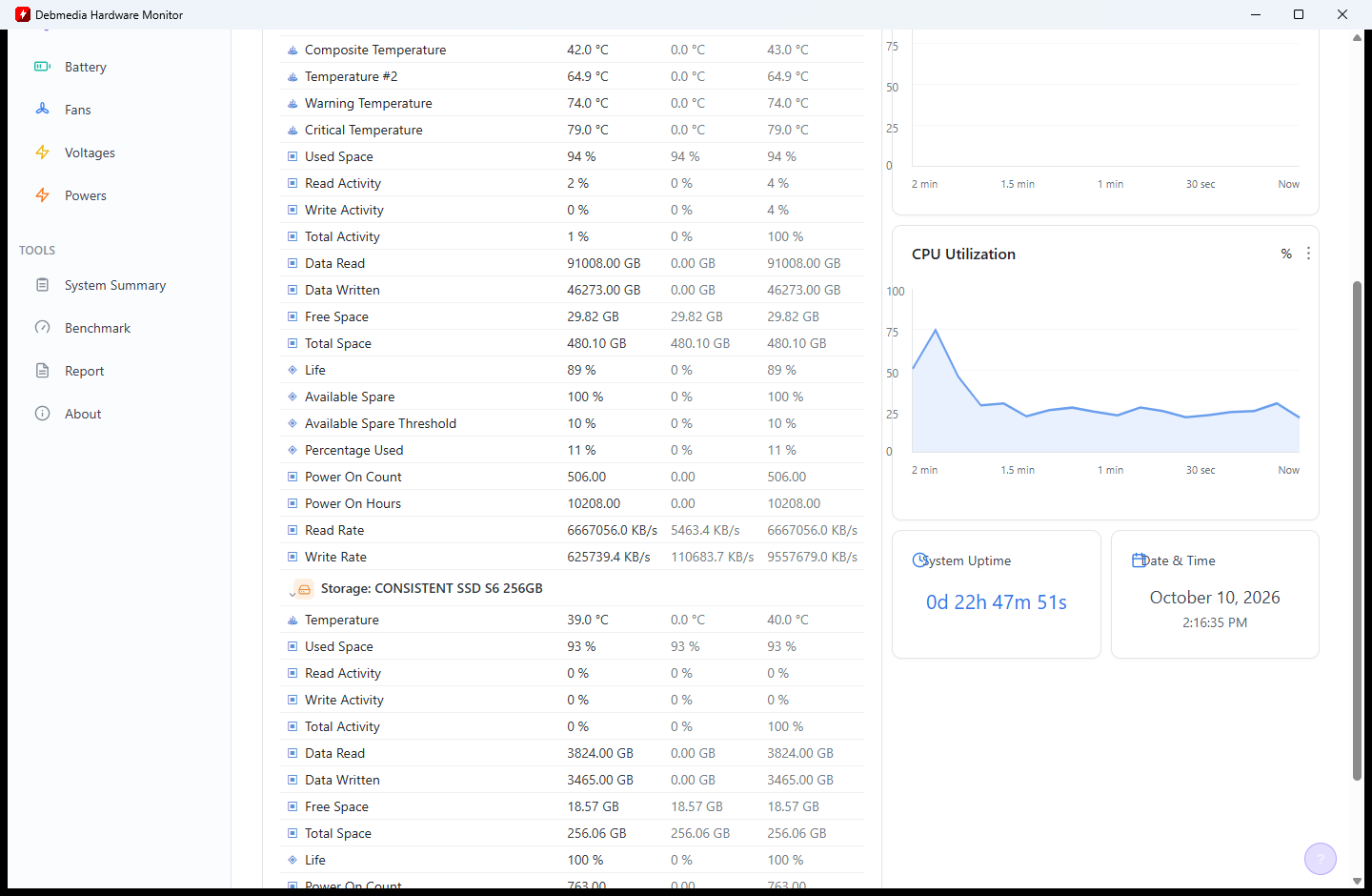
Task: Click the uptime value 0d 22h 47m 51s
Action: coord(997,602)
